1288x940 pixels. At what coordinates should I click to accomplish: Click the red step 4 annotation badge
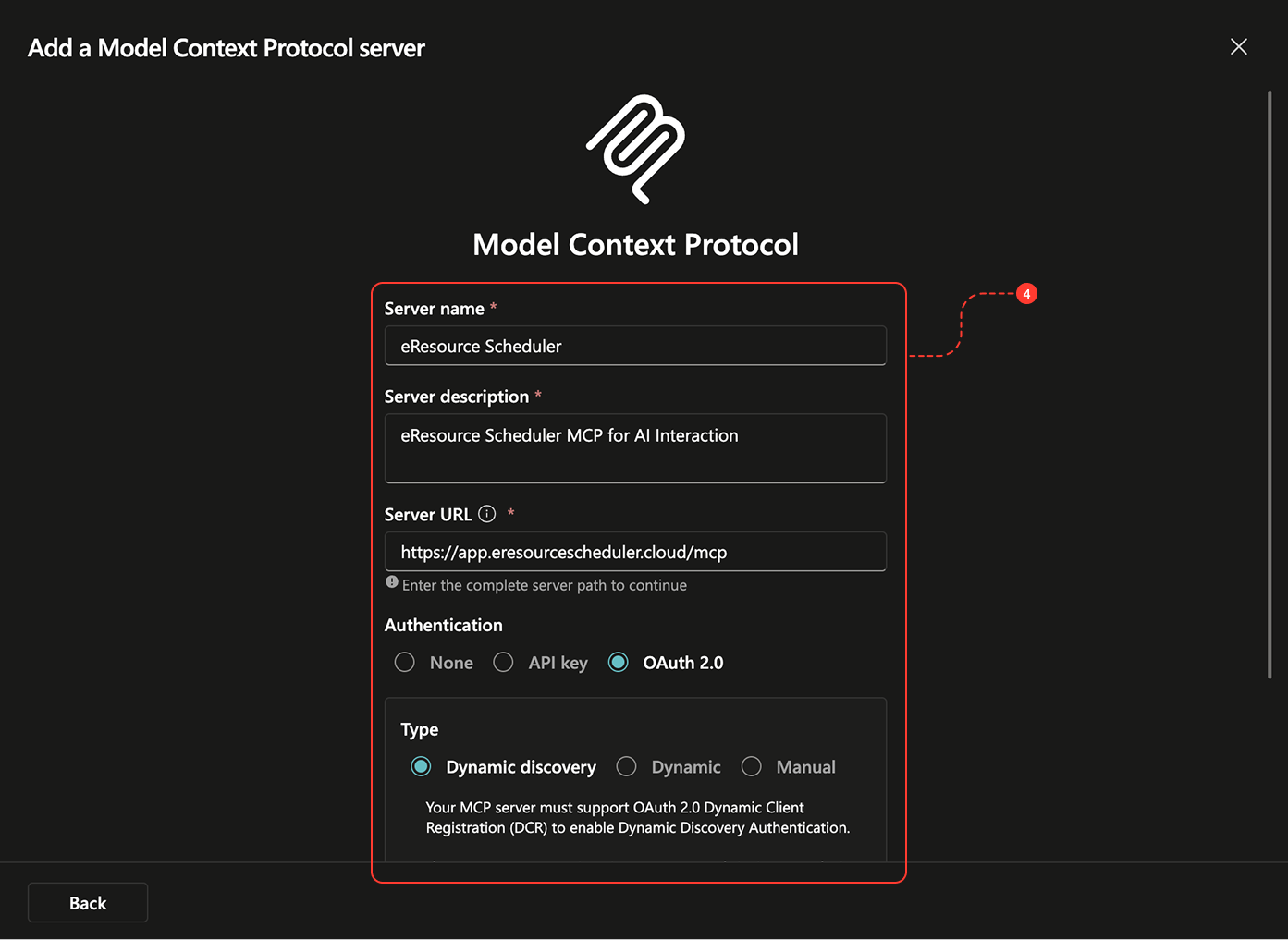(x=1026, y=294)
